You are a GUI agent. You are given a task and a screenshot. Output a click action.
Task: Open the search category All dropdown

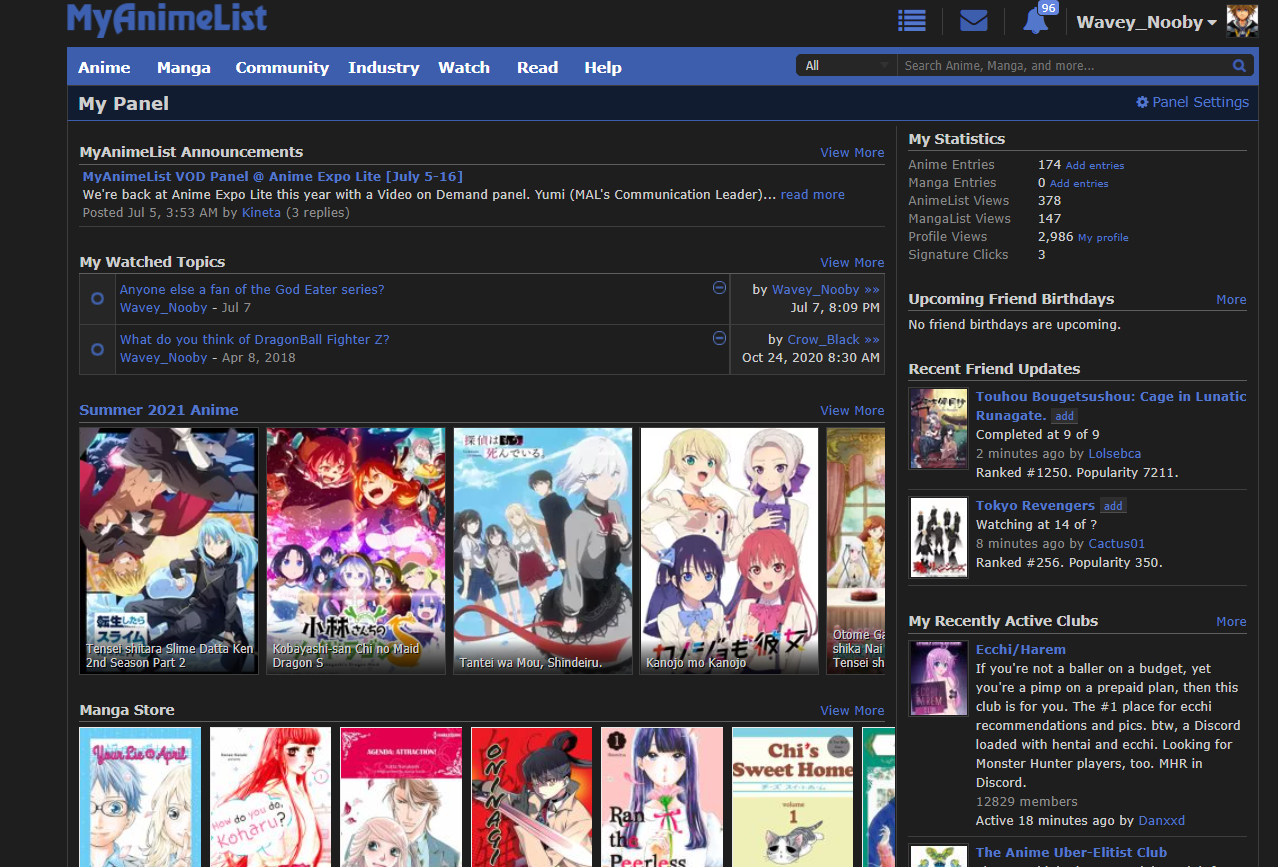(x=846, y=66)
